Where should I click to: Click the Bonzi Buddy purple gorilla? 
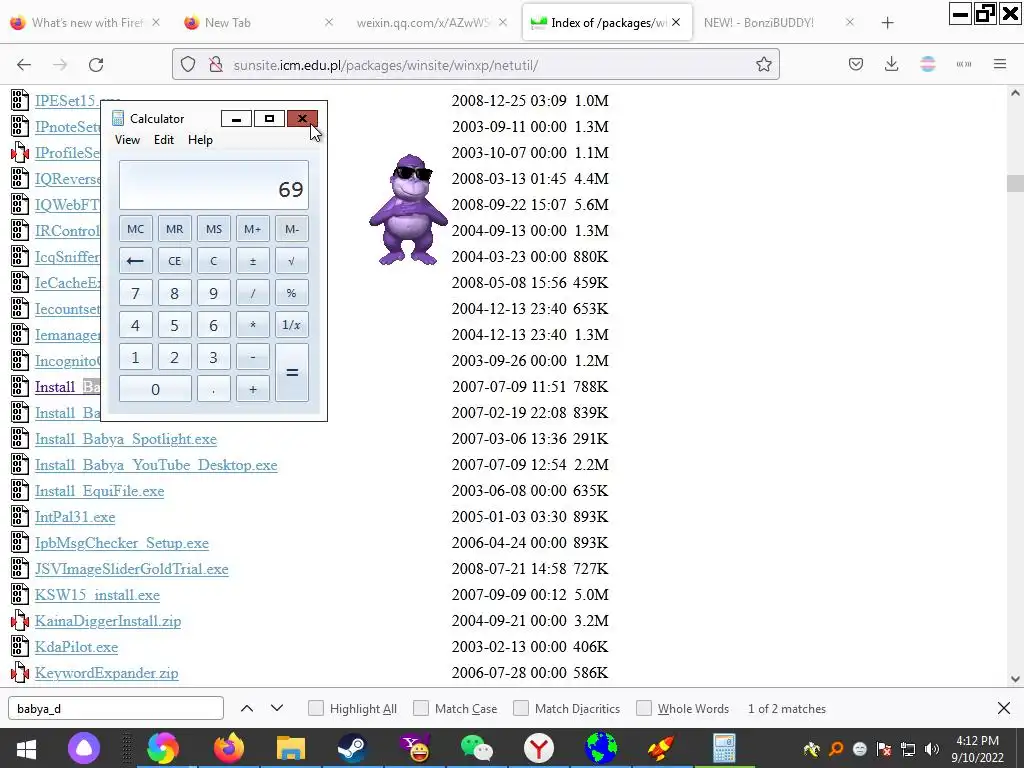408,210
